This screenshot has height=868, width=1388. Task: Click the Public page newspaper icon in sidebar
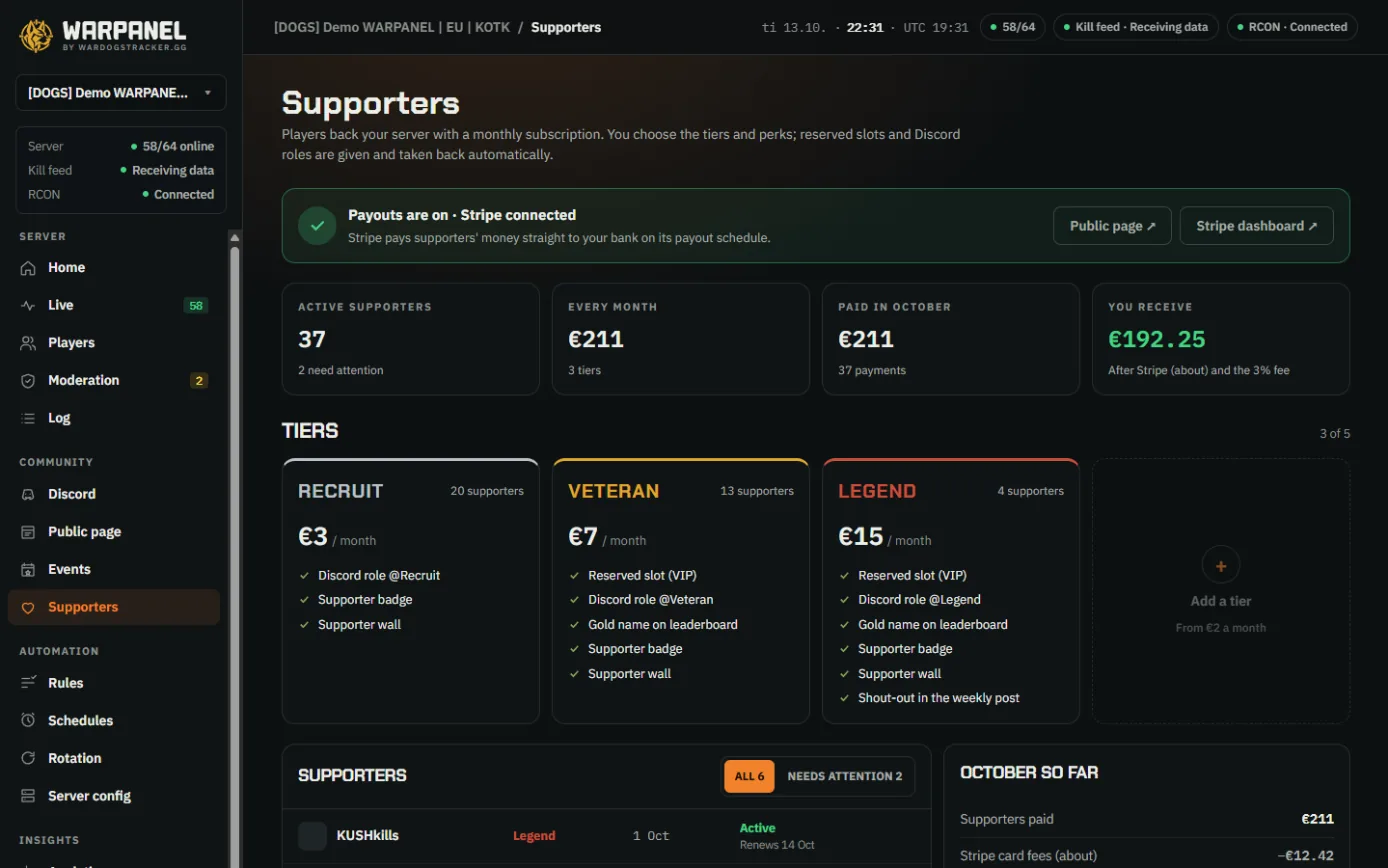[28, 532]
